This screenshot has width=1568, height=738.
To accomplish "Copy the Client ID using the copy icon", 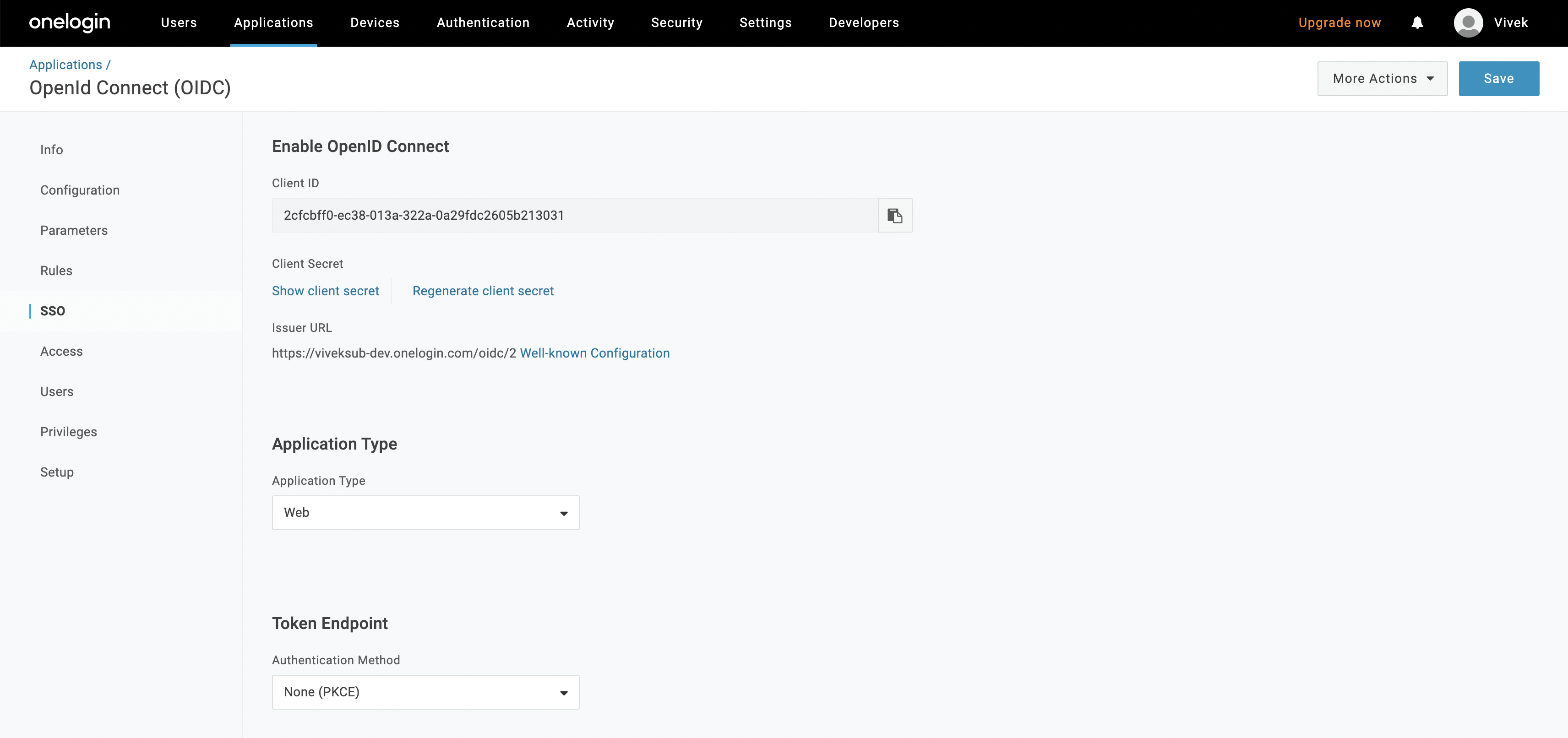I will coord(895,215).
